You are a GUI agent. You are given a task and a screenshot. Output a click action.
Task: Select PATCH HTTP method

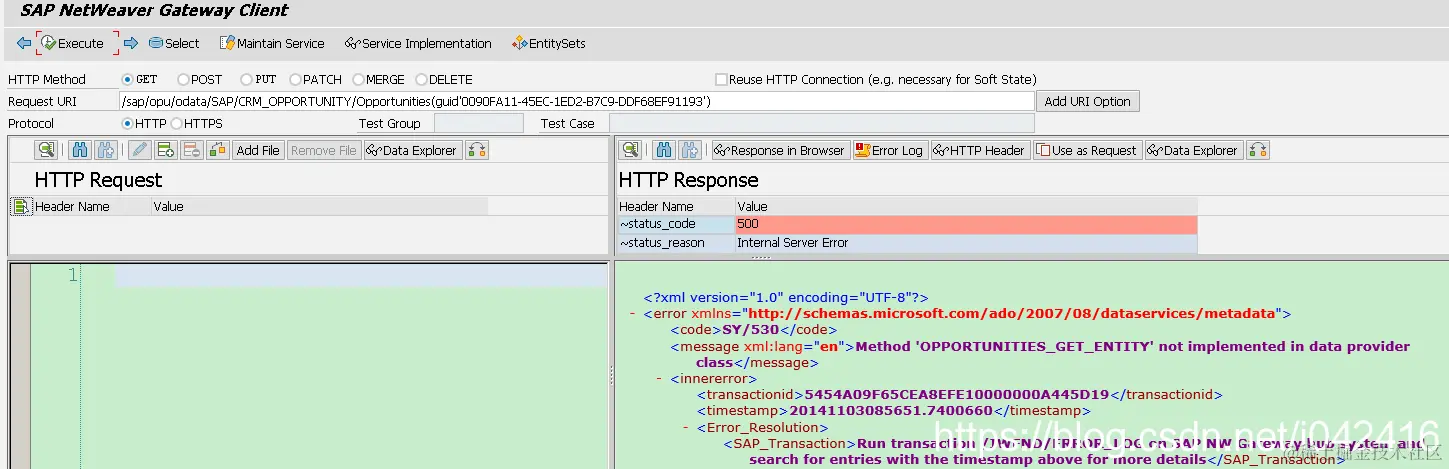pos(295,79)
